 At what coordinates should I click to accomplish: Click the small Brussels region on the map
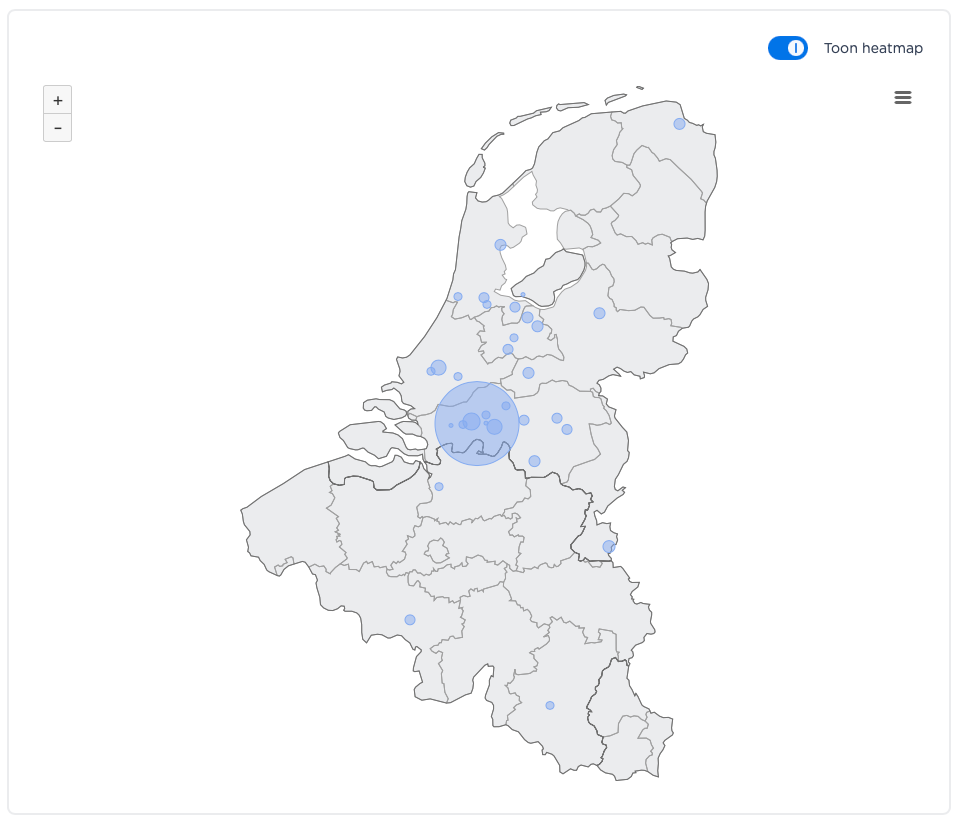pos(437,551)
